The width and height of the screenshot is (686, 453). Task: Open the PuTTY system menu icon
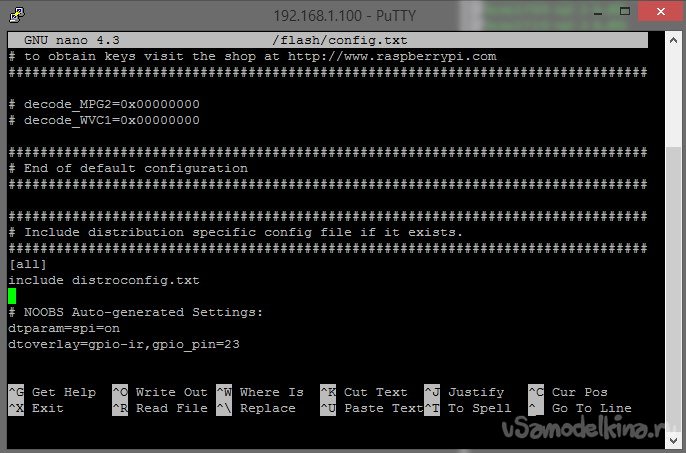click(x=16, y=15)
